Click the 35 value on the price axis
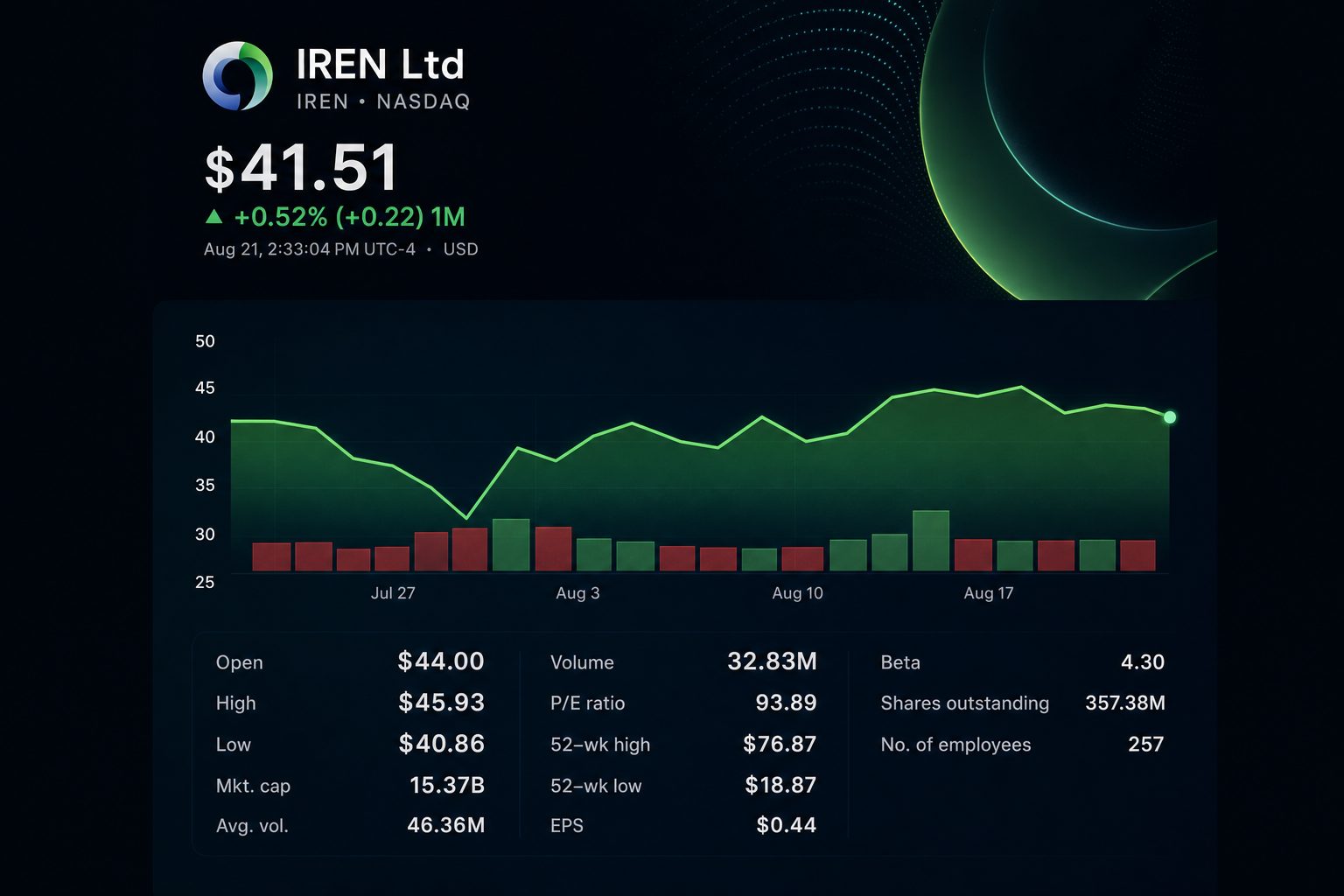 tap(205, 485)
